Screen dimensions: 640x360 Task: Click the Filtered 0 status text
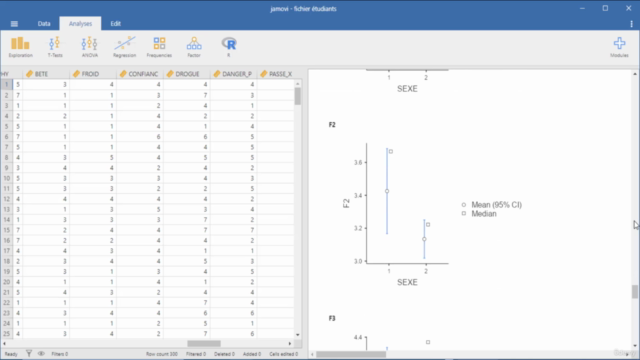(x=196, y=354)
